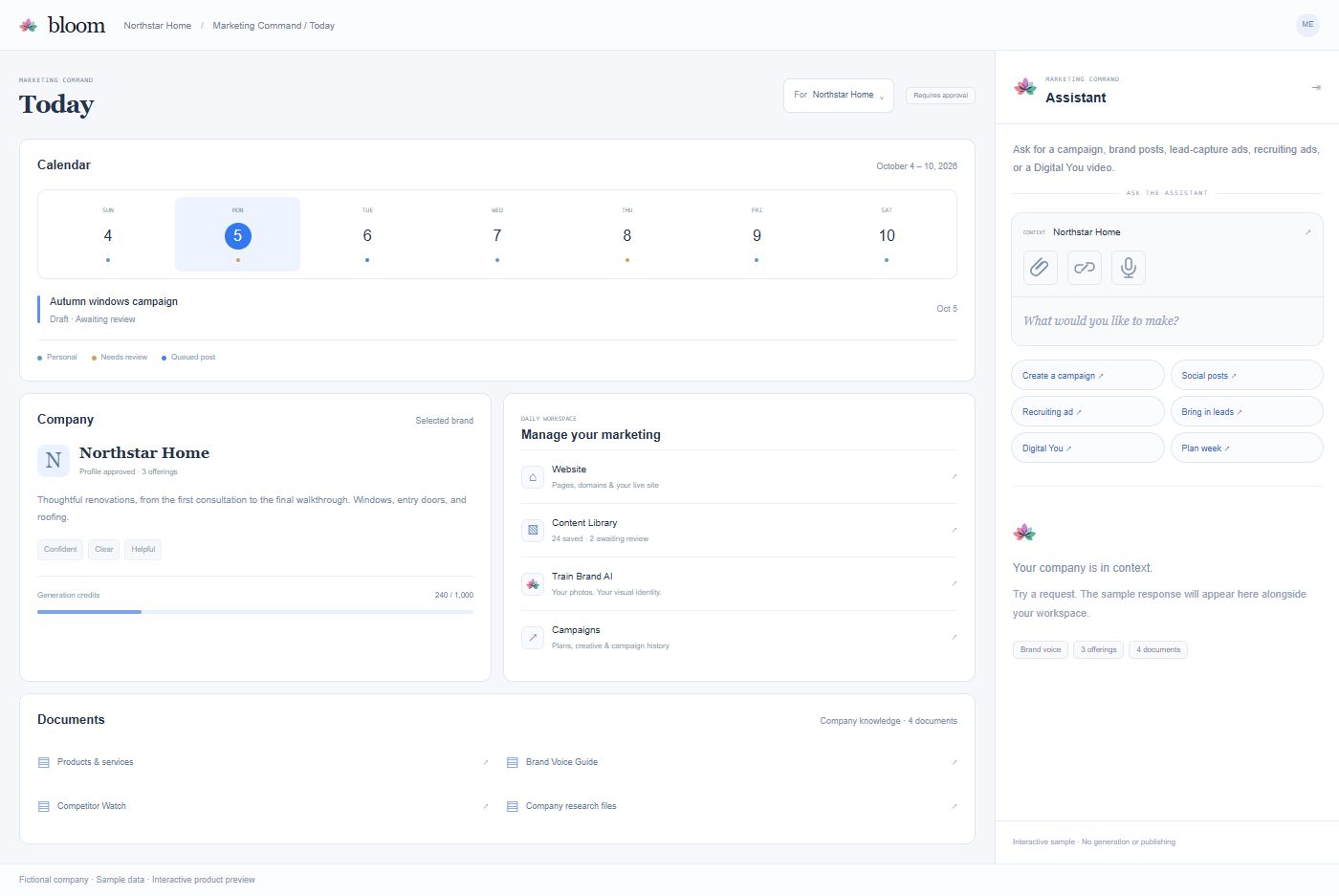Click the 3 offerings chip in assistant
1339x896 pixels.
tap(1099, 649)
